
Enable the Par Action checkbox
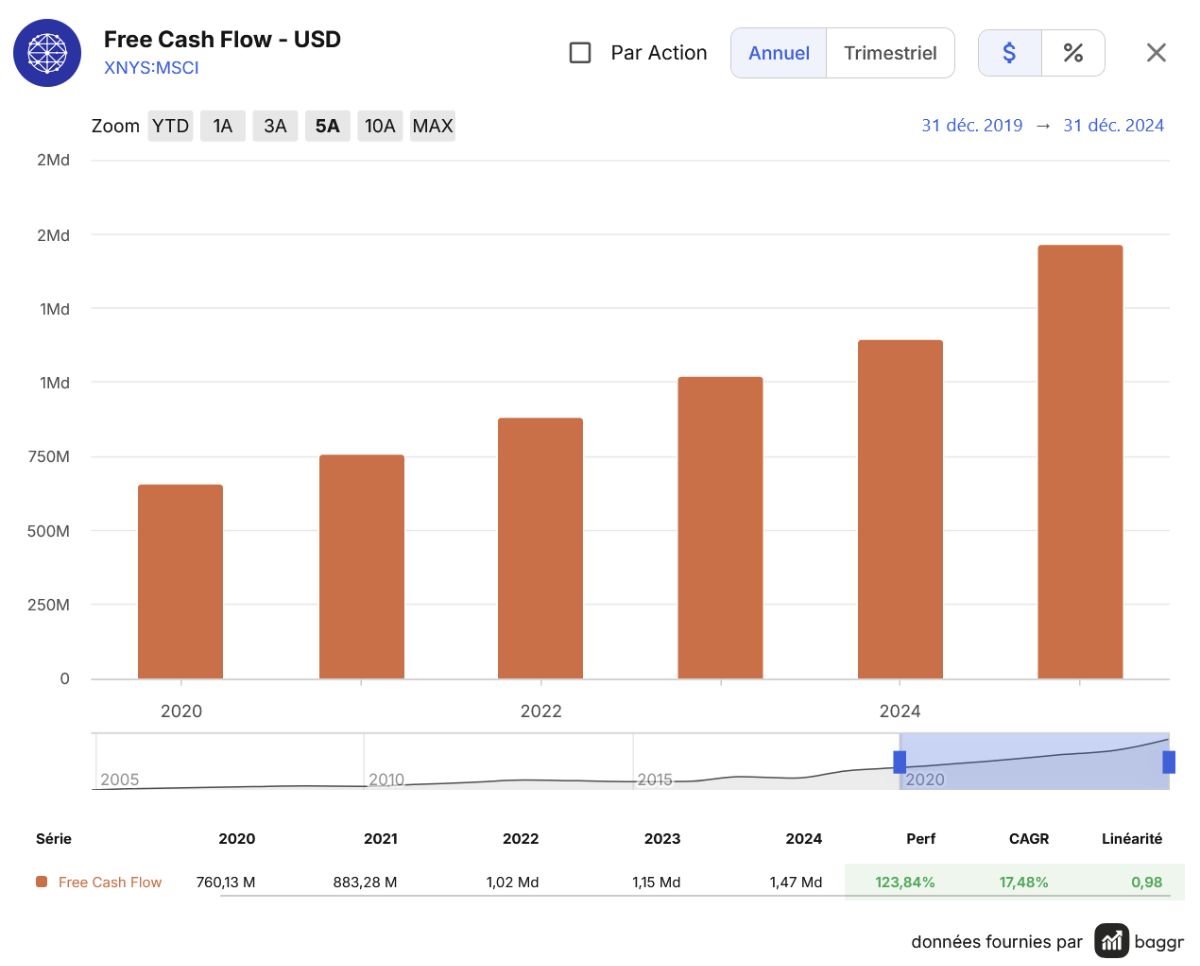[x=580, y=53]
